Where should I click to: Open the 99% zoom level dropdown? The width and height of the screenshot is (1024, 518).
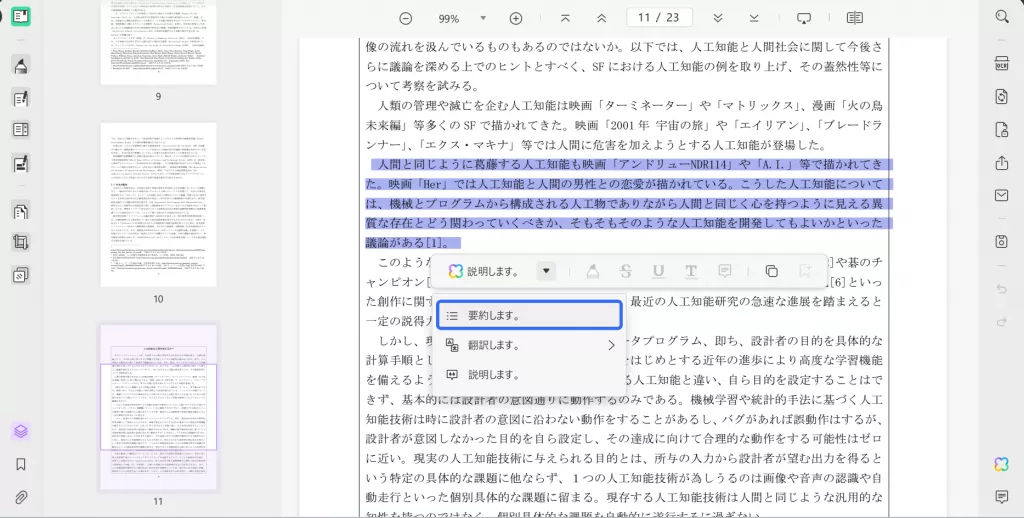click(483, 18)
